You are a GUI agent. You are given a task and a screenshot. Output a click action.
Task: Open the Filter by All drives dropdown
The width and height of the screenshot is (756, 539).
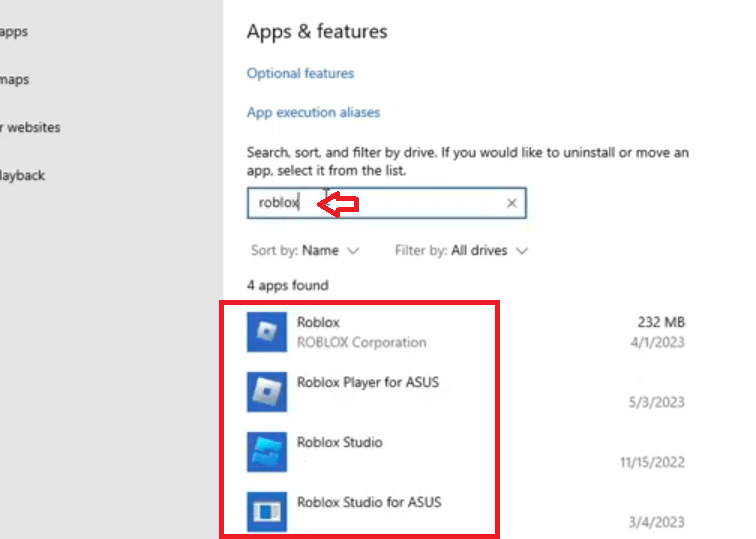pyautogui.click(x=461, y=251)
